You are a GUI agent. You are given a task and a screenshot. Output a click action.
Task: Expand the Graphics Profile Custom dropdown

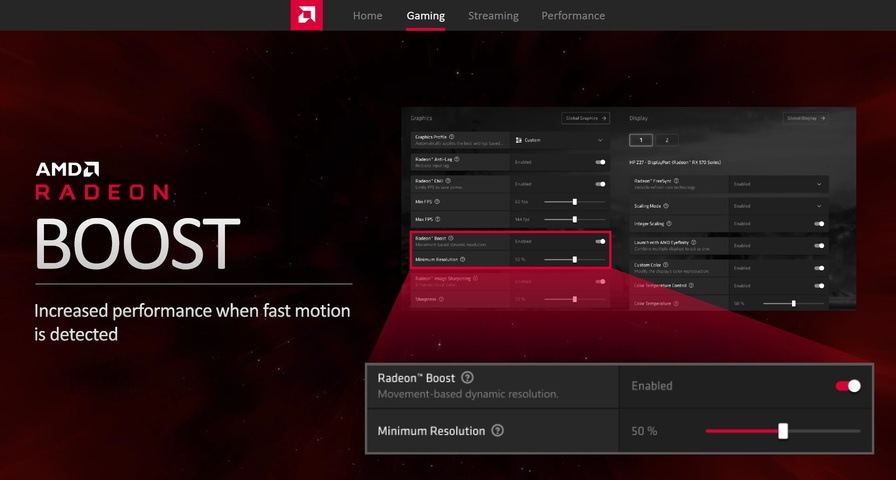pos(560,140)
